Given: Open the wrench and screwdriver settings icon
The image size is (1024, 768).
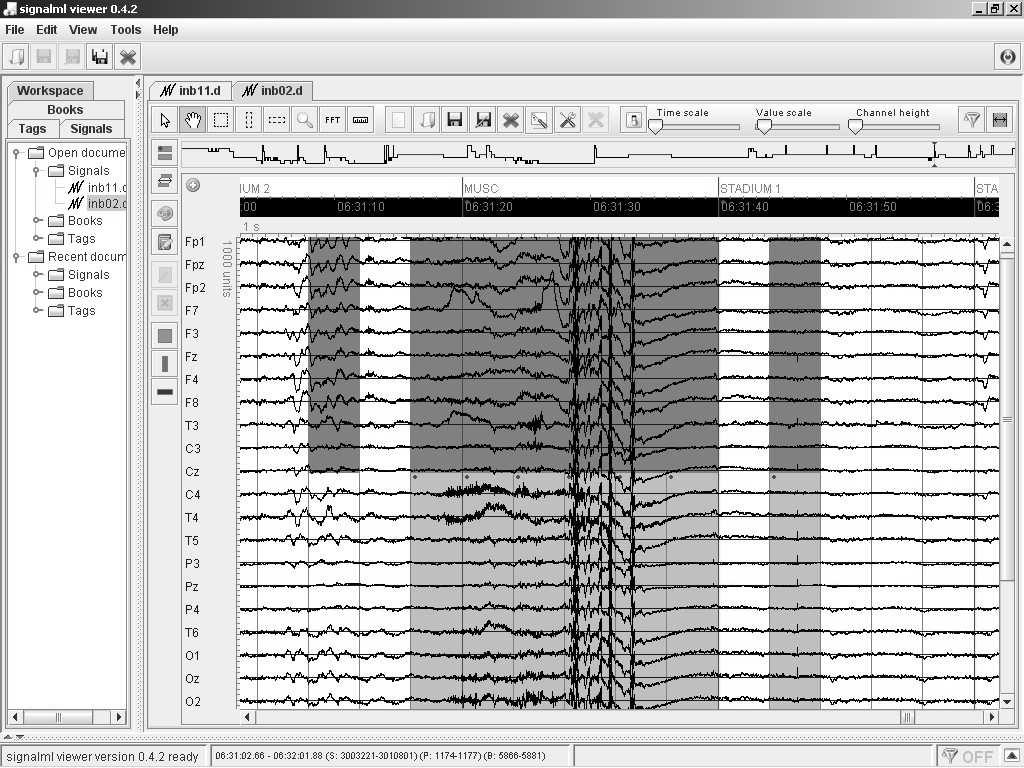Looking at the screenshot, I should click(x=568, y=120).
